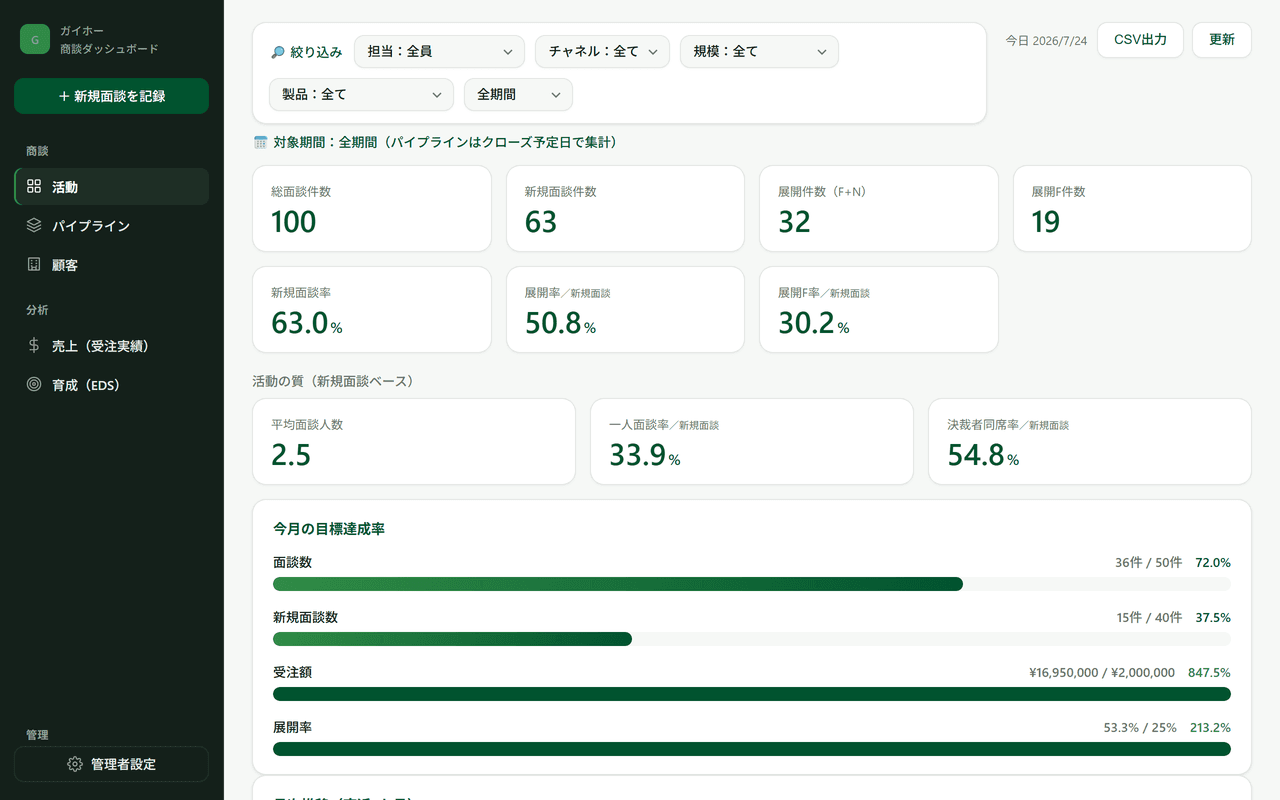Viewport: 1280px width, 800px height.
Task: Click the 展開率 progress bar
Action: [x=752, y=749]
